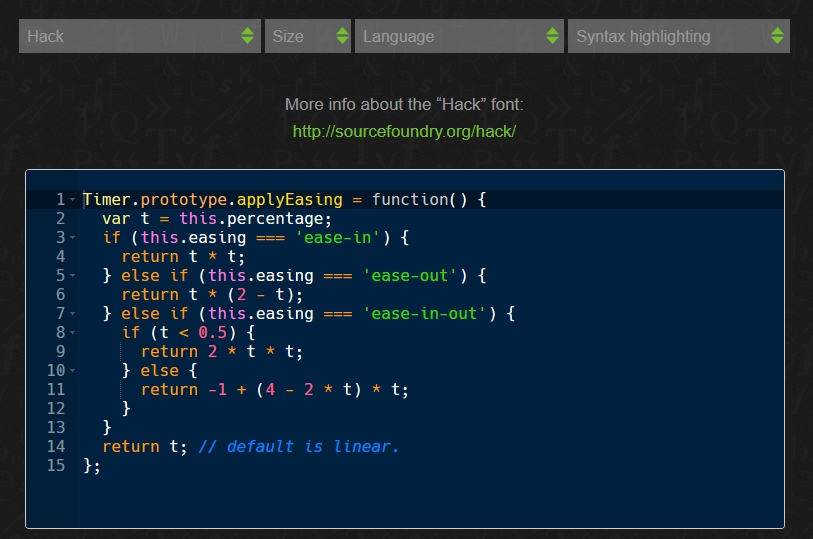Collapse the code fold at line 5

tap(73, 276)
